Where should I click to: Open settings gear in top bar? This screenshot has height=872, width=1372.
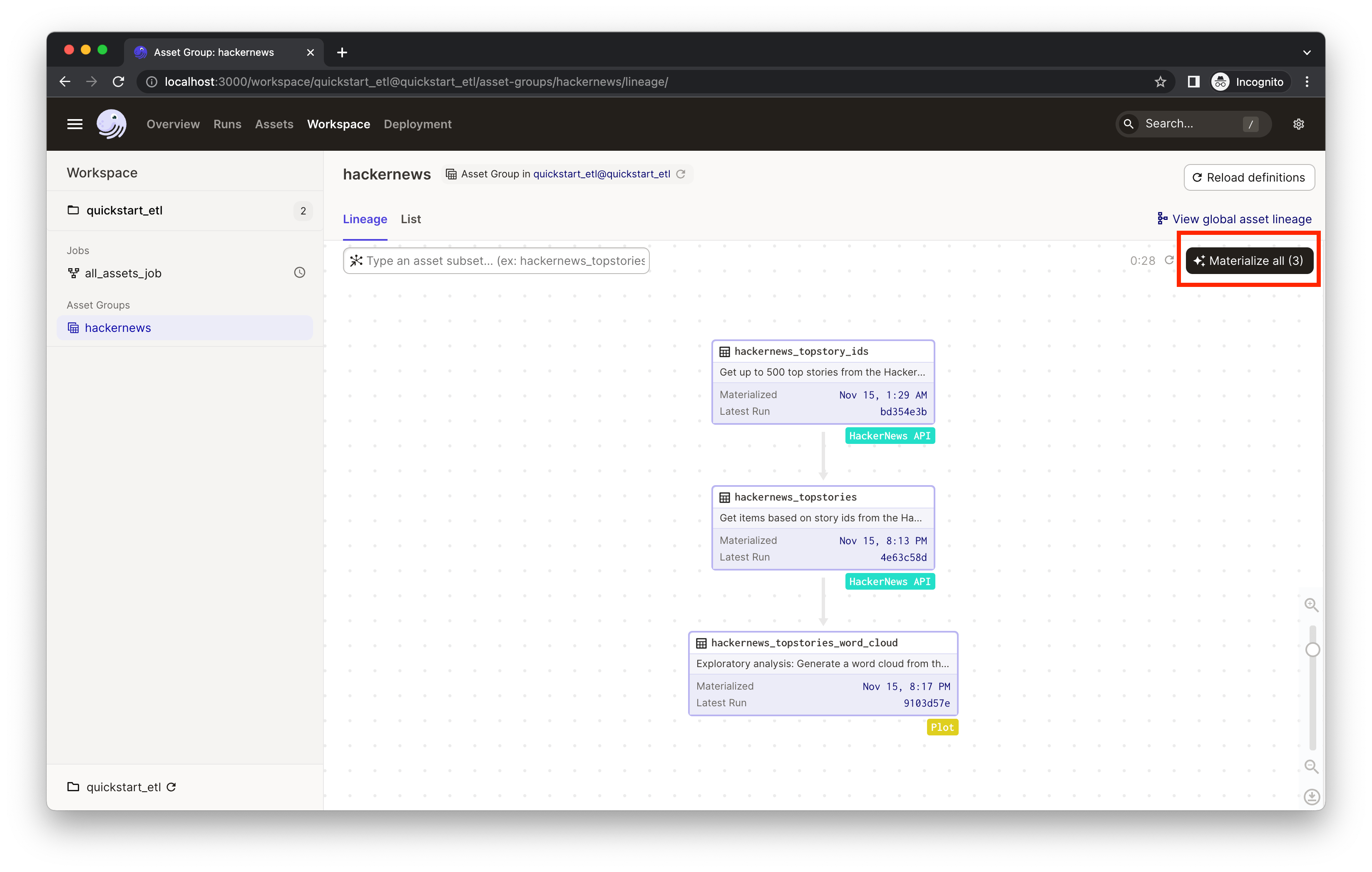tap(1298, 124)
